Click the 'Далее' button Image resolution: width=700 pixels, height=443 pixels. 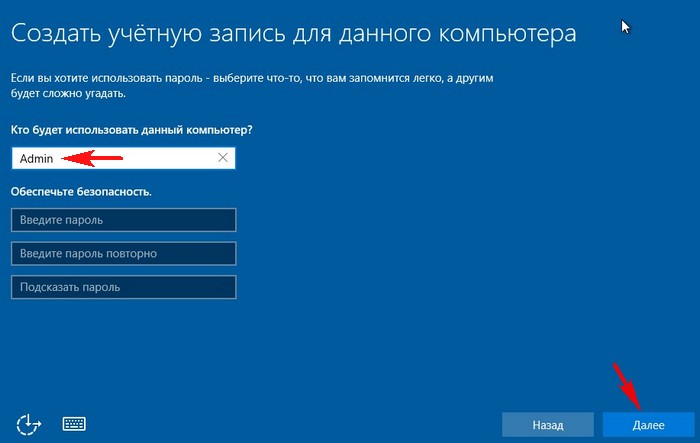pyautogui.click(x=649, y=424)
